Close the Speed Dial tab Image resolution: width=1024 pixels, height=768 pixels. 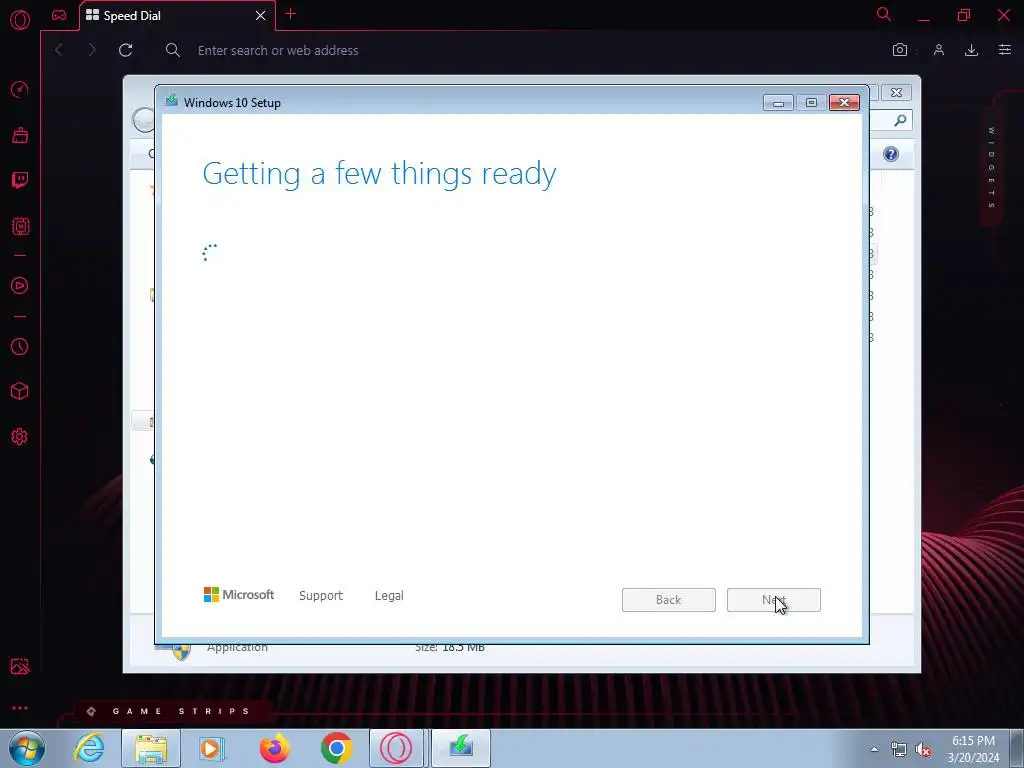[261, 16]
